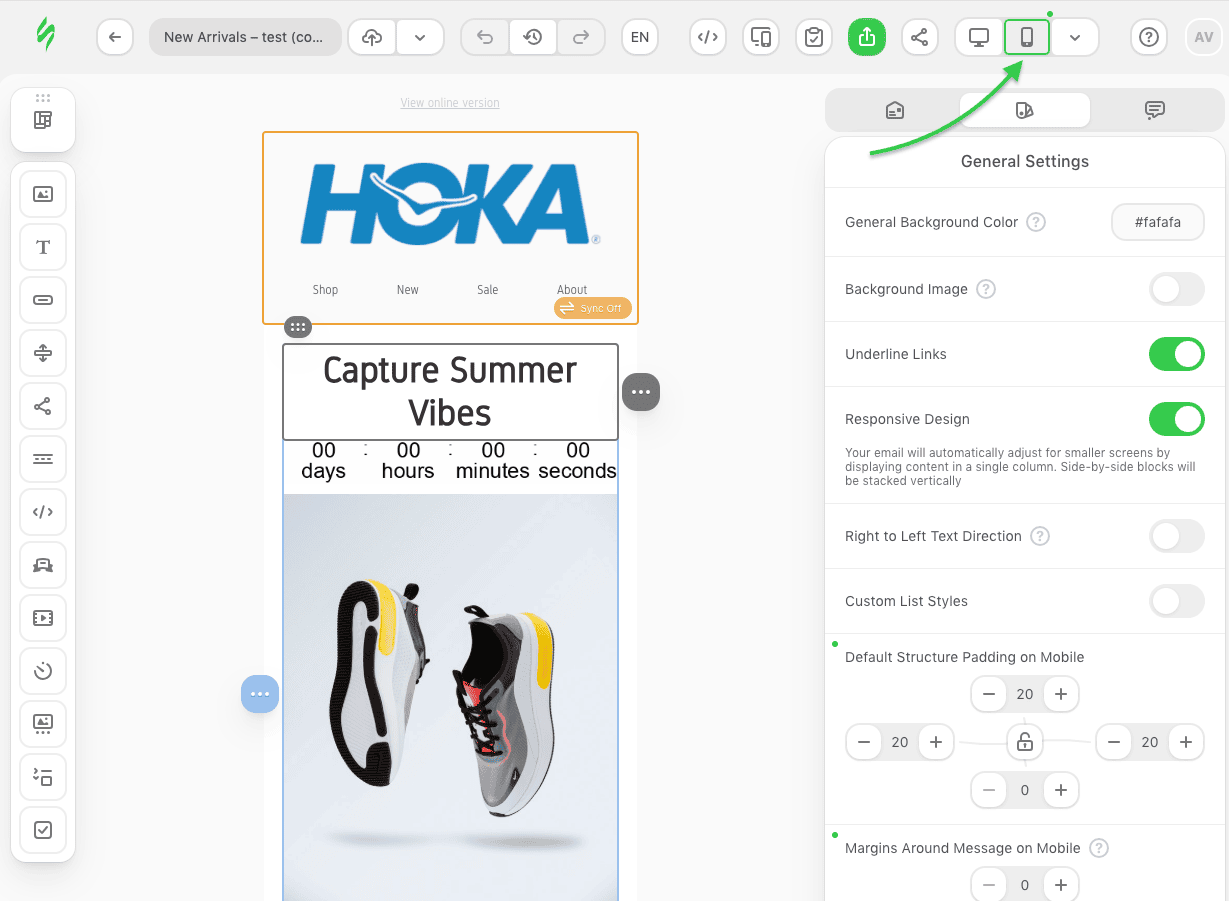
Task: Disable Underline Links
Action: (1177, 354)
